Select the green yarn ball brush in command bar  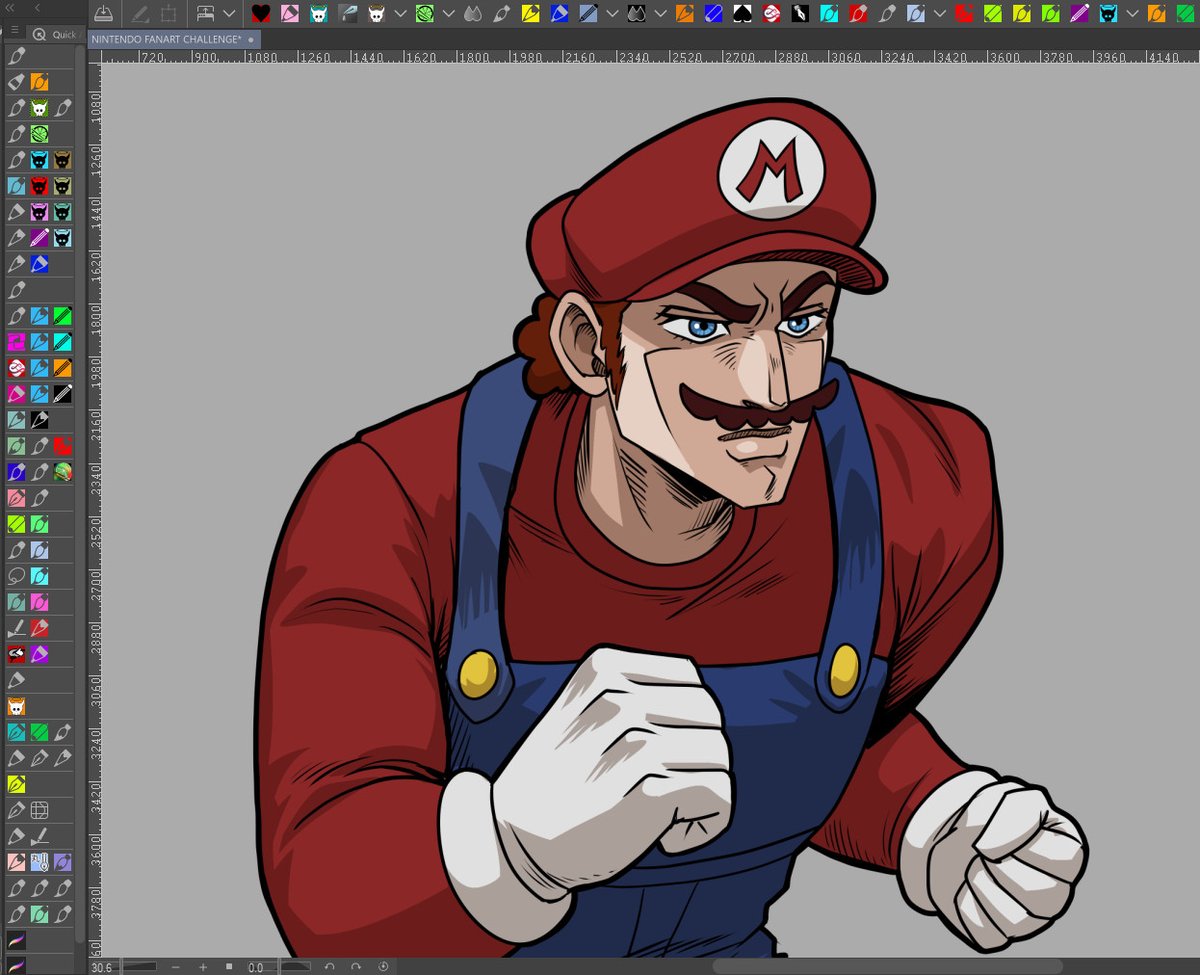pos(424,13)
